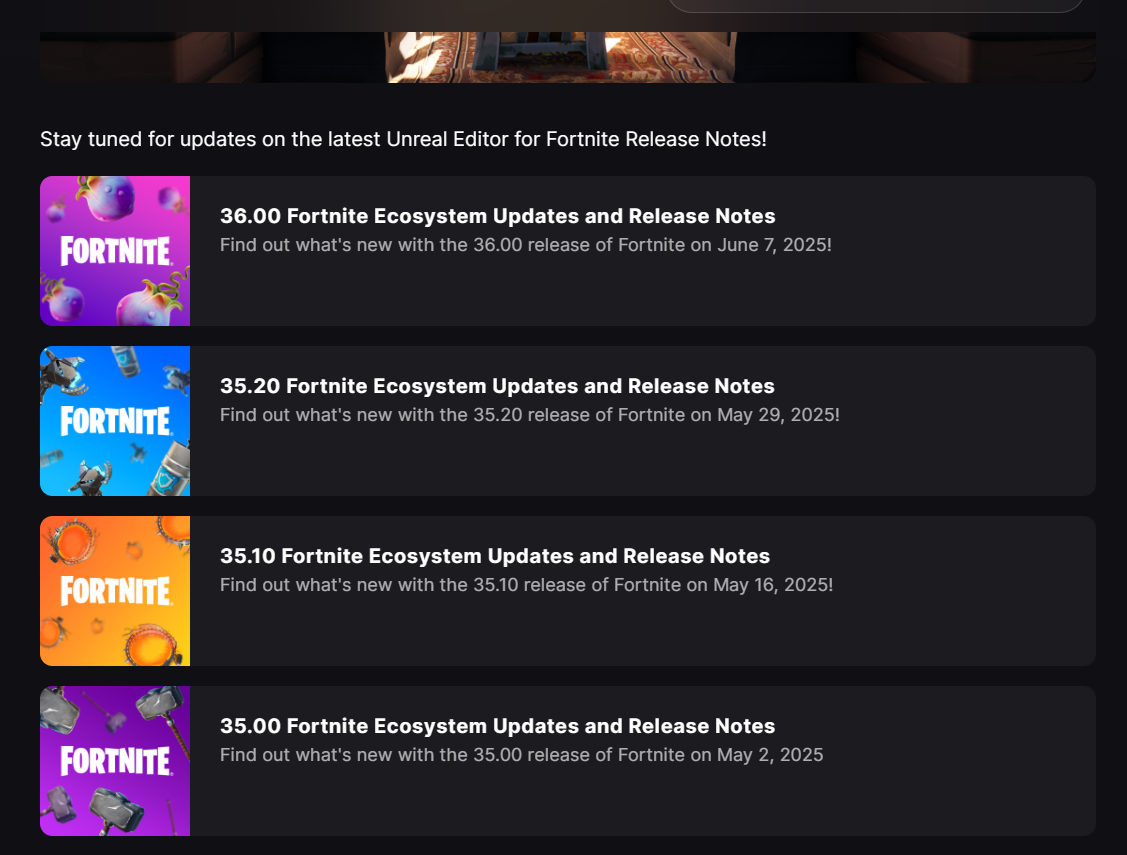Viewport: 1127px width, 855px height.
Task: Open 35.20 Fortnite Ecosystem Updates title link
Action: (x=497, y=386)
